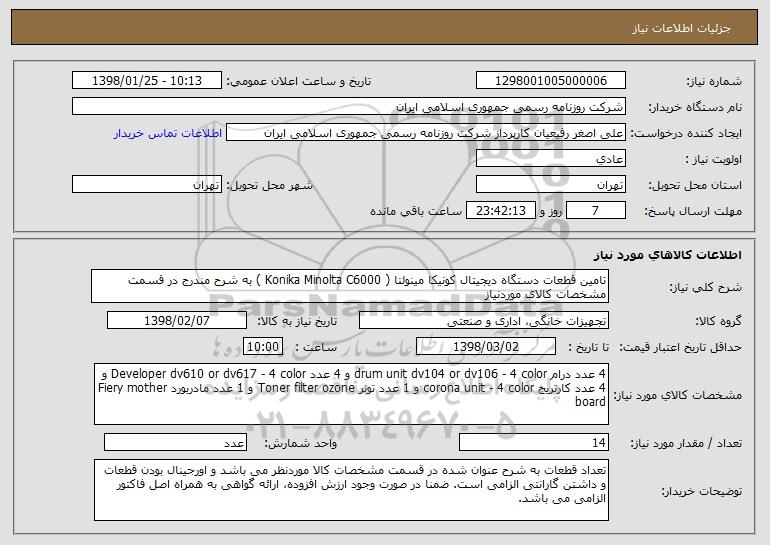The image size is (770, 545).
Task: Click the مهلت ارسال پاسخ label
Action: [x=693, y=212]
